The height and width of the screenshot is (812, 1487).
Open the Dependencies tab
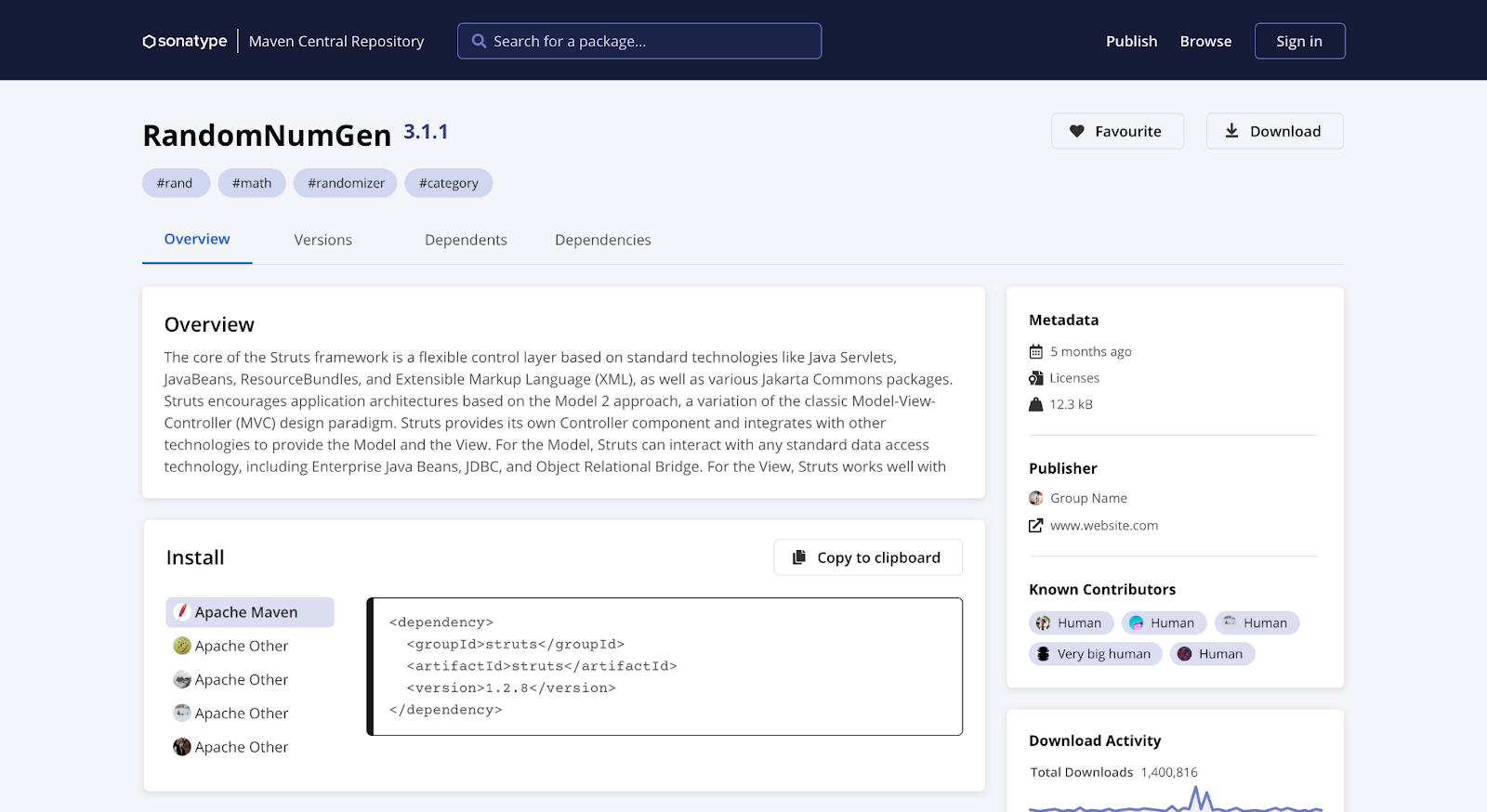(x=602, y=240)
